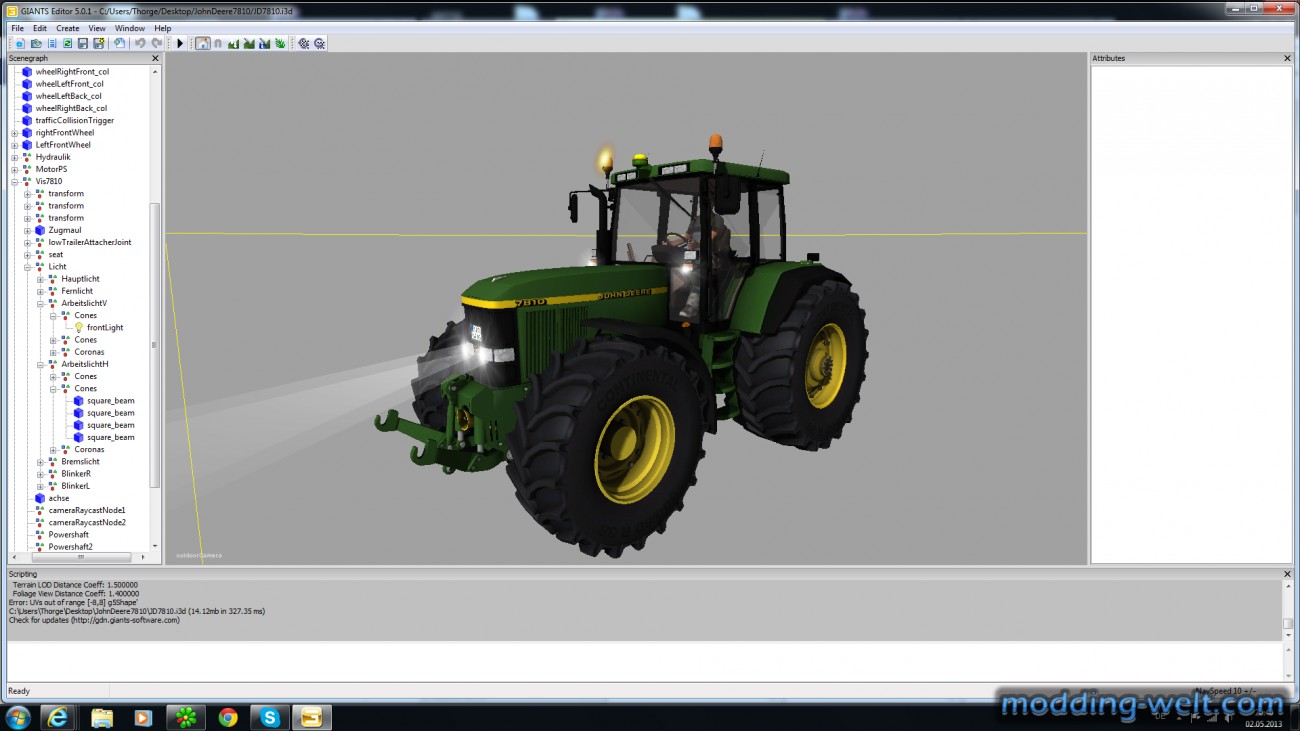Open the View menu
Screen dimensions: 1300x731
[97, 28]
